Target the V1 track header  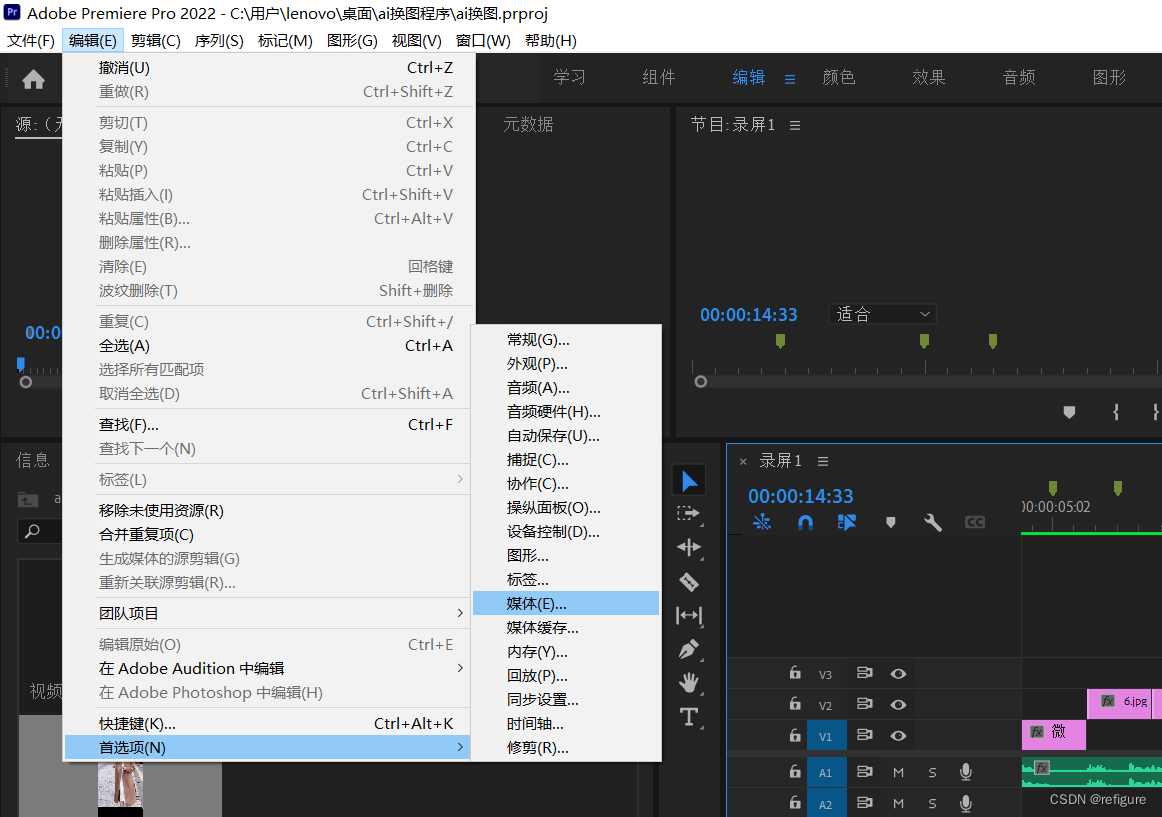(x=826, y=736)
